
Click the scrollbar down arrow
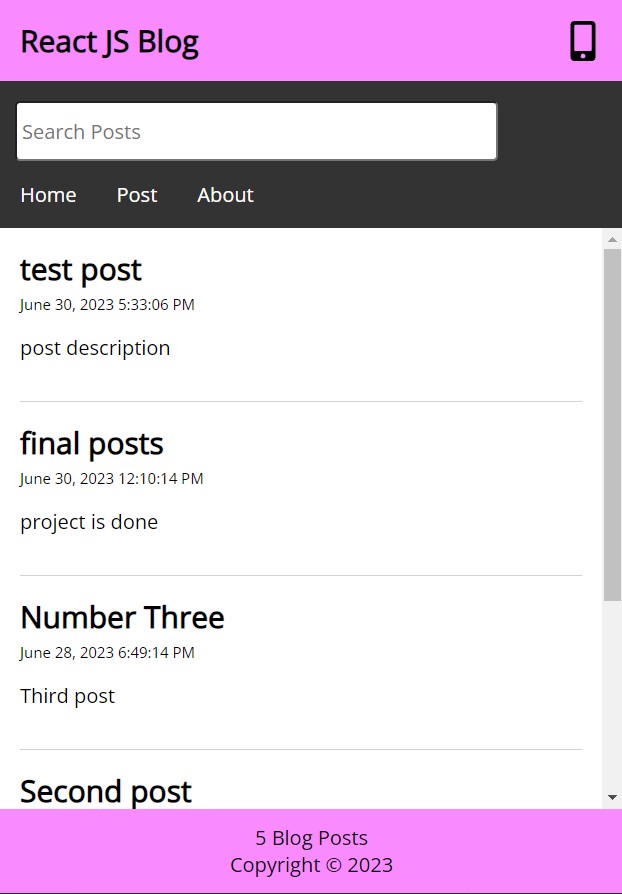coord(612,797)
